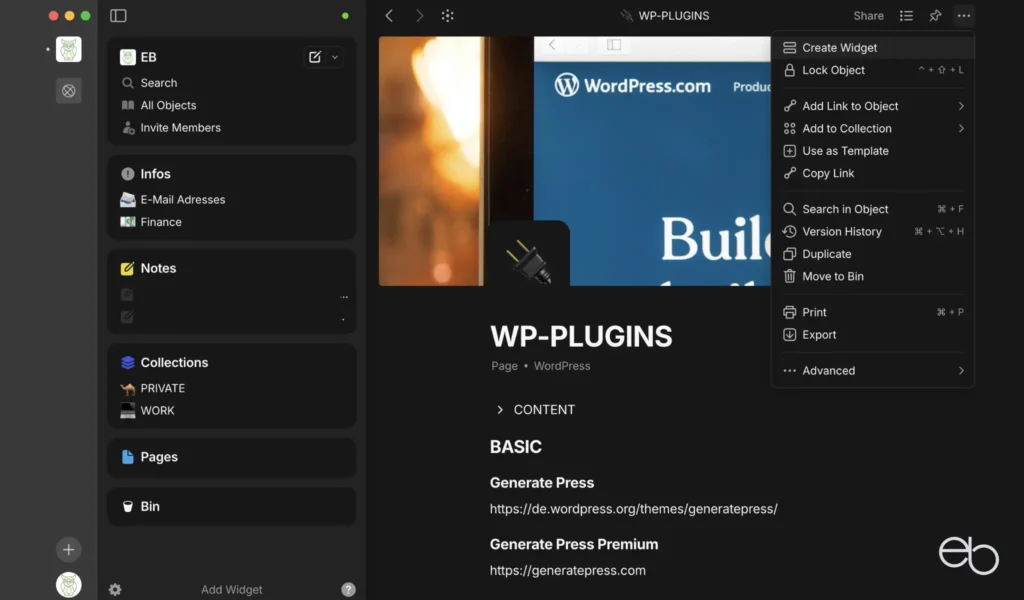This screenshot has width=1024, height=600.
Task: Click the BASIC heading
Action: [x=515, y=447]
